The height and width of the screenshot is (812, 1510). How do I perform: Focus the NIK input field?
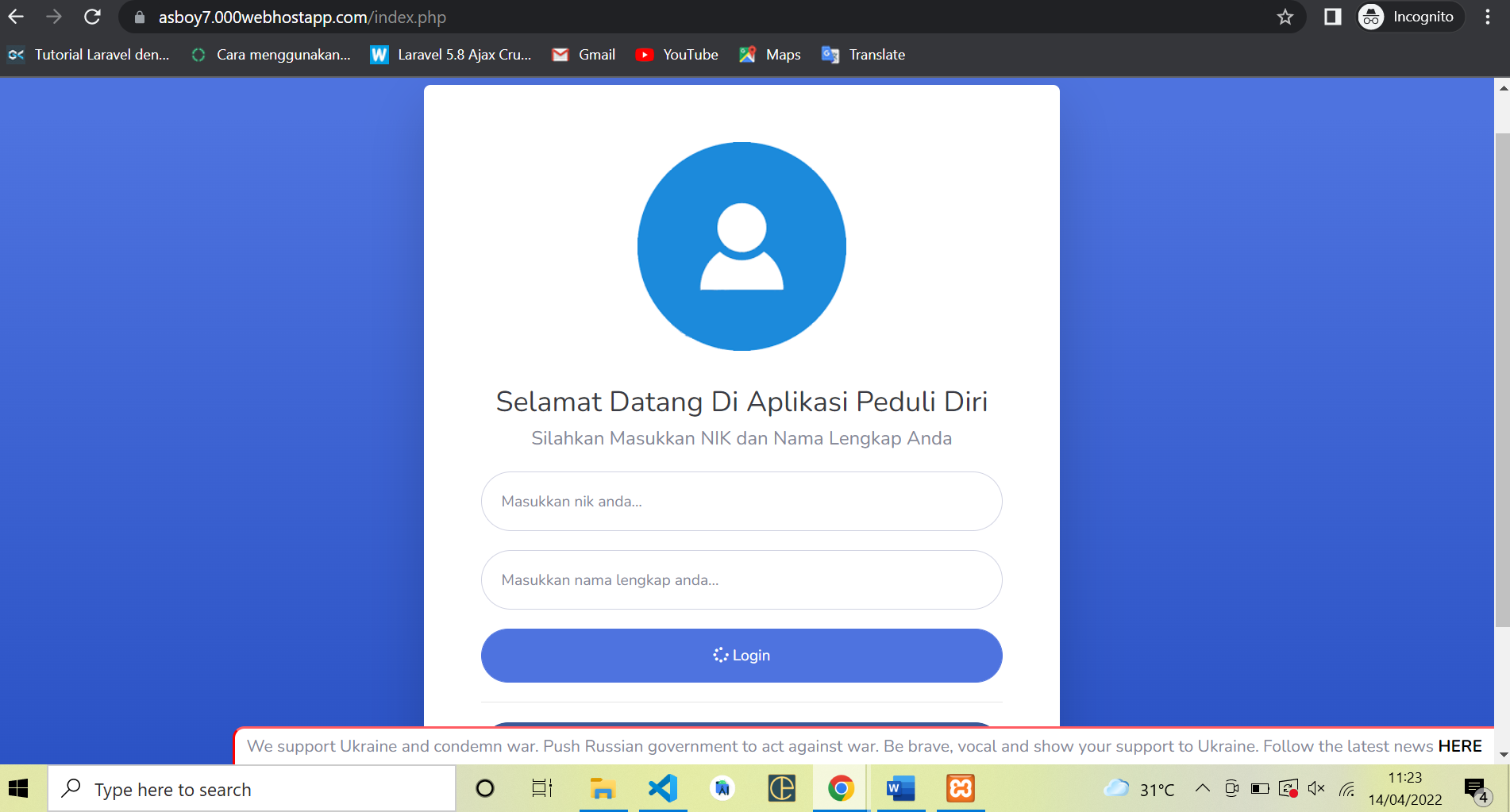coord(742,502)
